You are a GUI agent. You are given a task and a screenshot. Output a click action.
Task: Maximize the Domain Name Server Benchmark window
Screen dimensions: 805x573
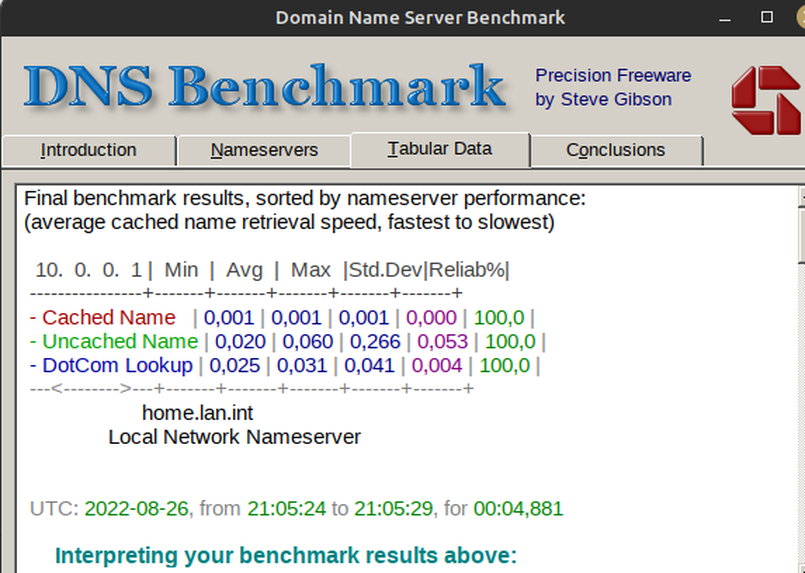[x=766, y=17]
